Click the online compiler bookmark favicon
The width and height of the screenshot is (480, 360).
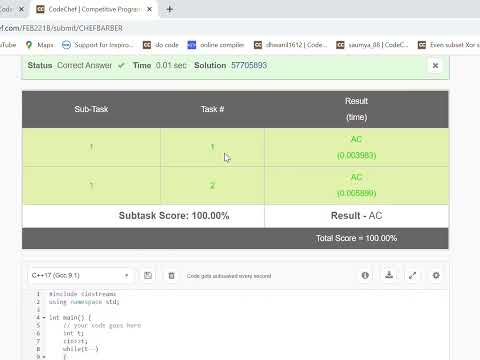click(192, 45)
